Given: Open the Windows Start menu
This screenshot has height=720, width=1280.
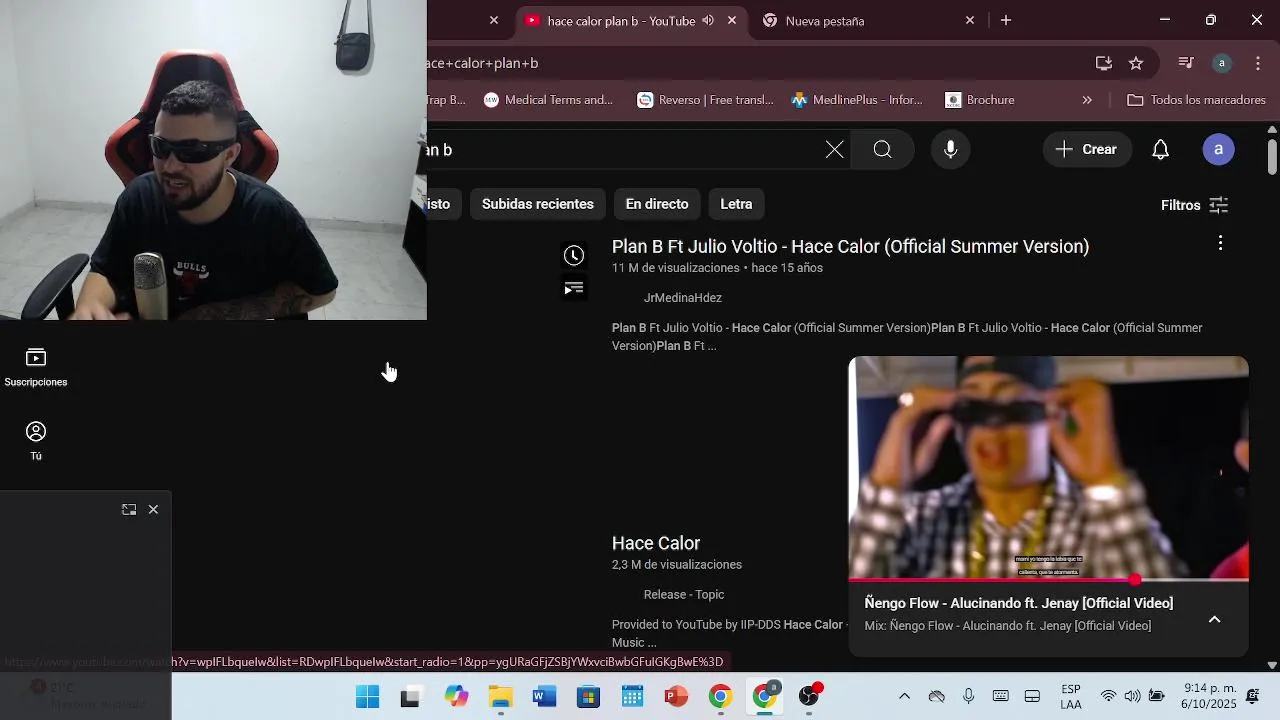Looking at the screenshot, I should click(368, 697).
